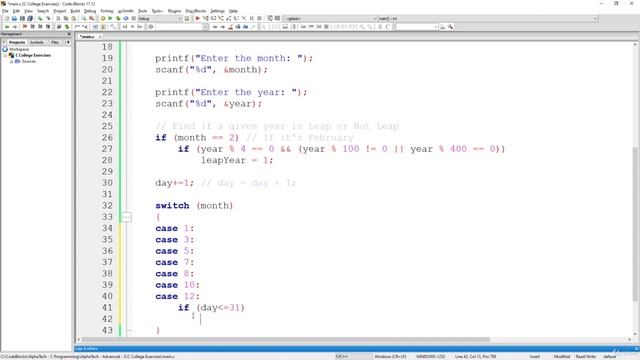This screenshot has width=640, height=360.
Task: Open the search text combo box in second toolbar
Action: pos(416,27)
